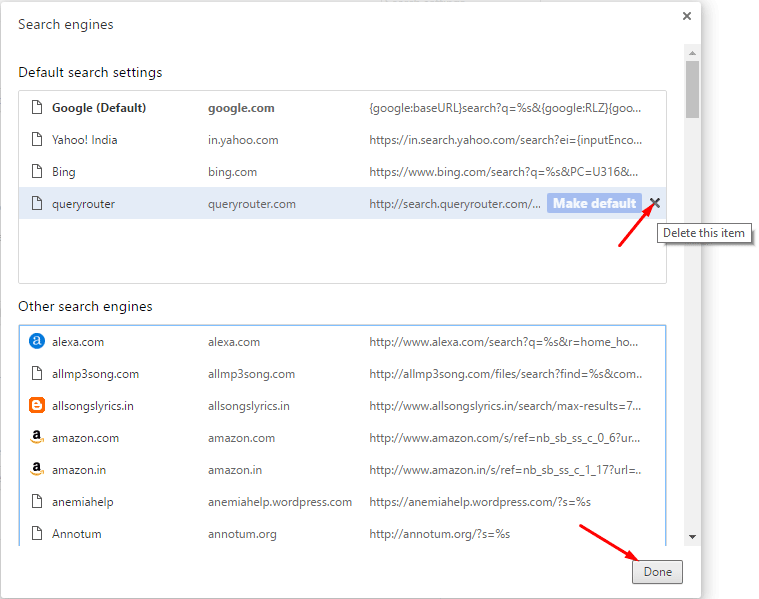Viewport: 759px width, 599px height.
Task: Click the www.amazon.com/s/ref URL
Action: (504, 438)
